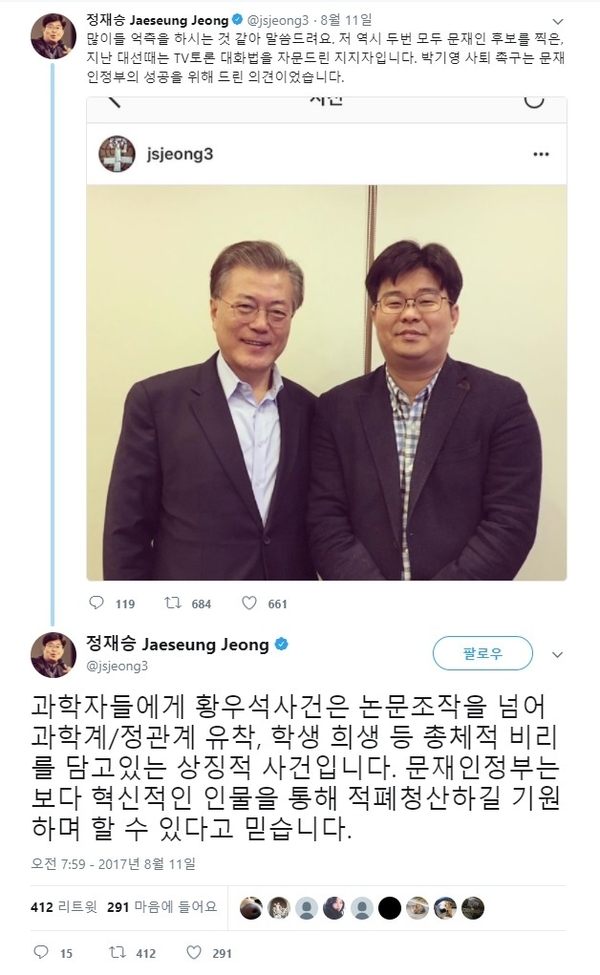This screenshot has height=975, width=600.
Task: Click the top tweet's profile avatar
Action: (53, 35)
